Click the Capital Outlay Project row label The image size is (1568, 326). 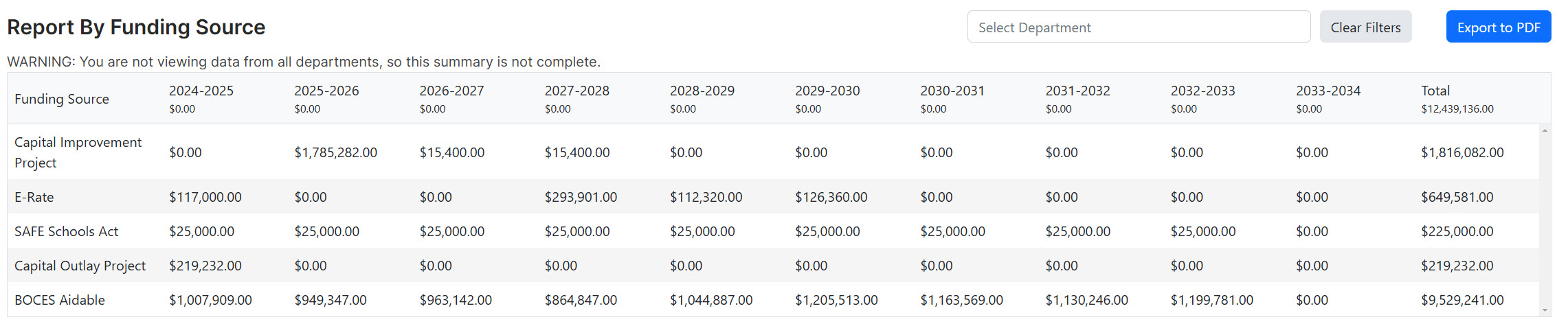click(x=80, y=266)
